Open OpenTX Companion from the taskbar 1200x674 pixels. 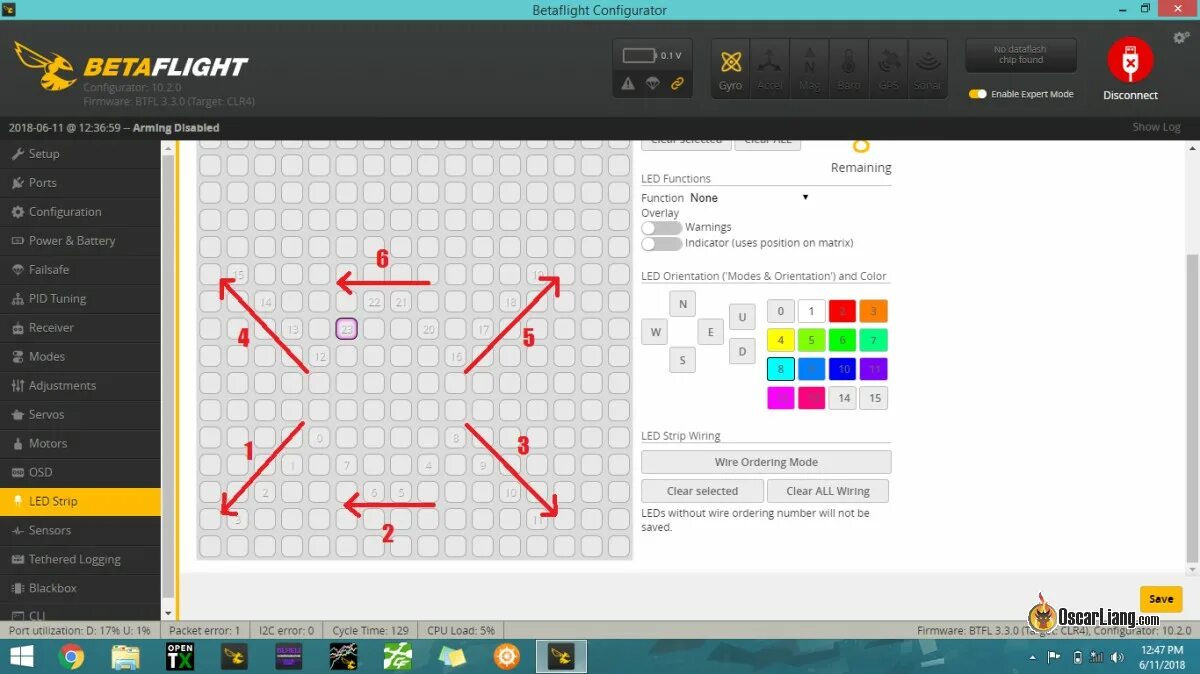point(180,657)
